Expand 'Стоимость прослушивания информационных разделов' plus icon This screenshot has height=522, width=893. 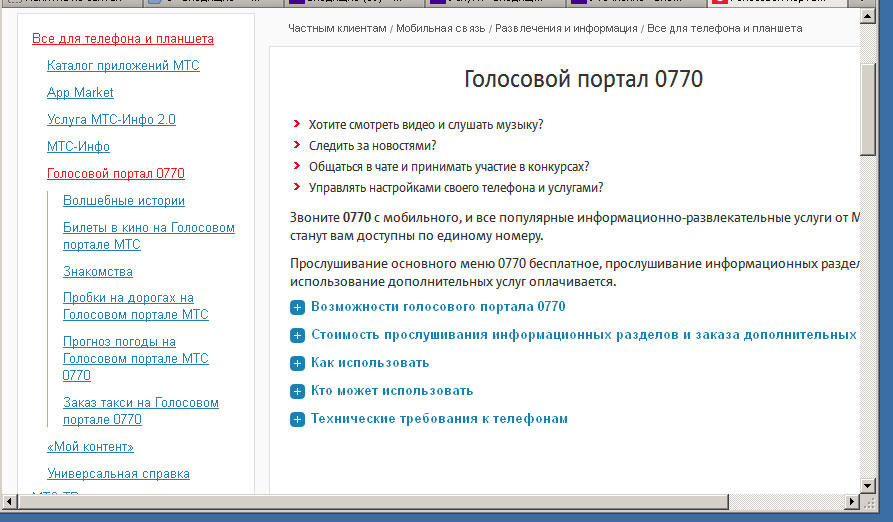point(297,335)
